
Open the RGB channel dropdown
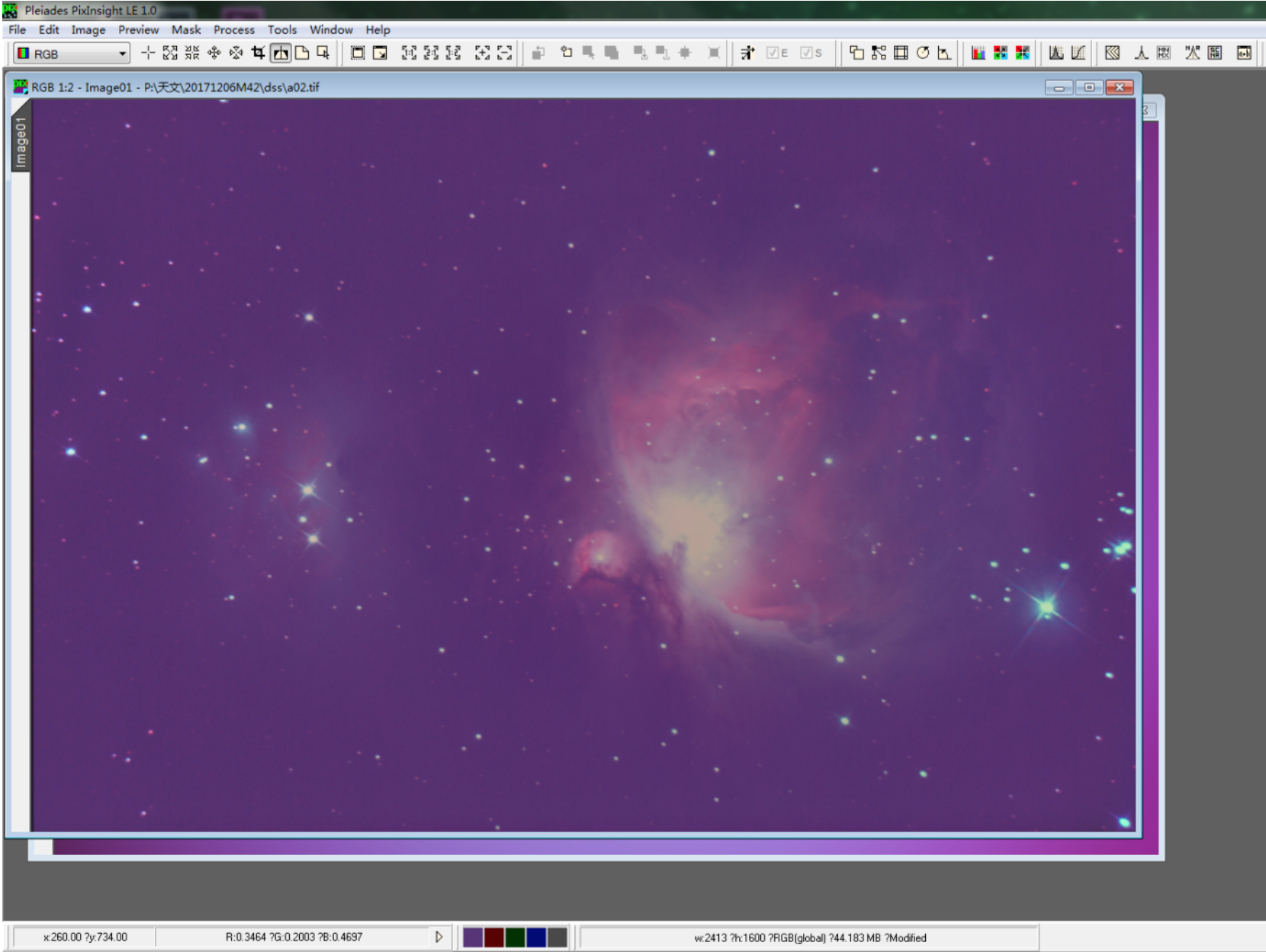(122, 53)
